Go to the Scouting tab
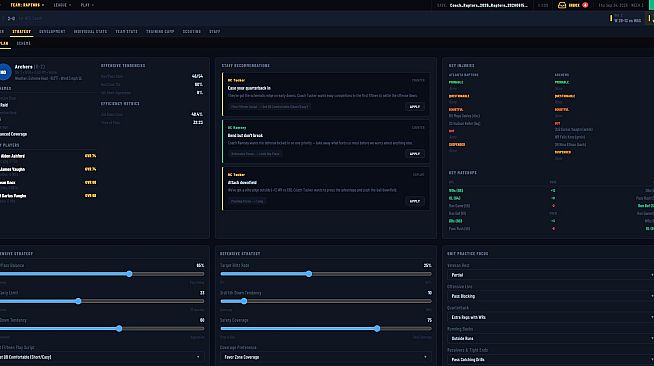 pos(191,32)
